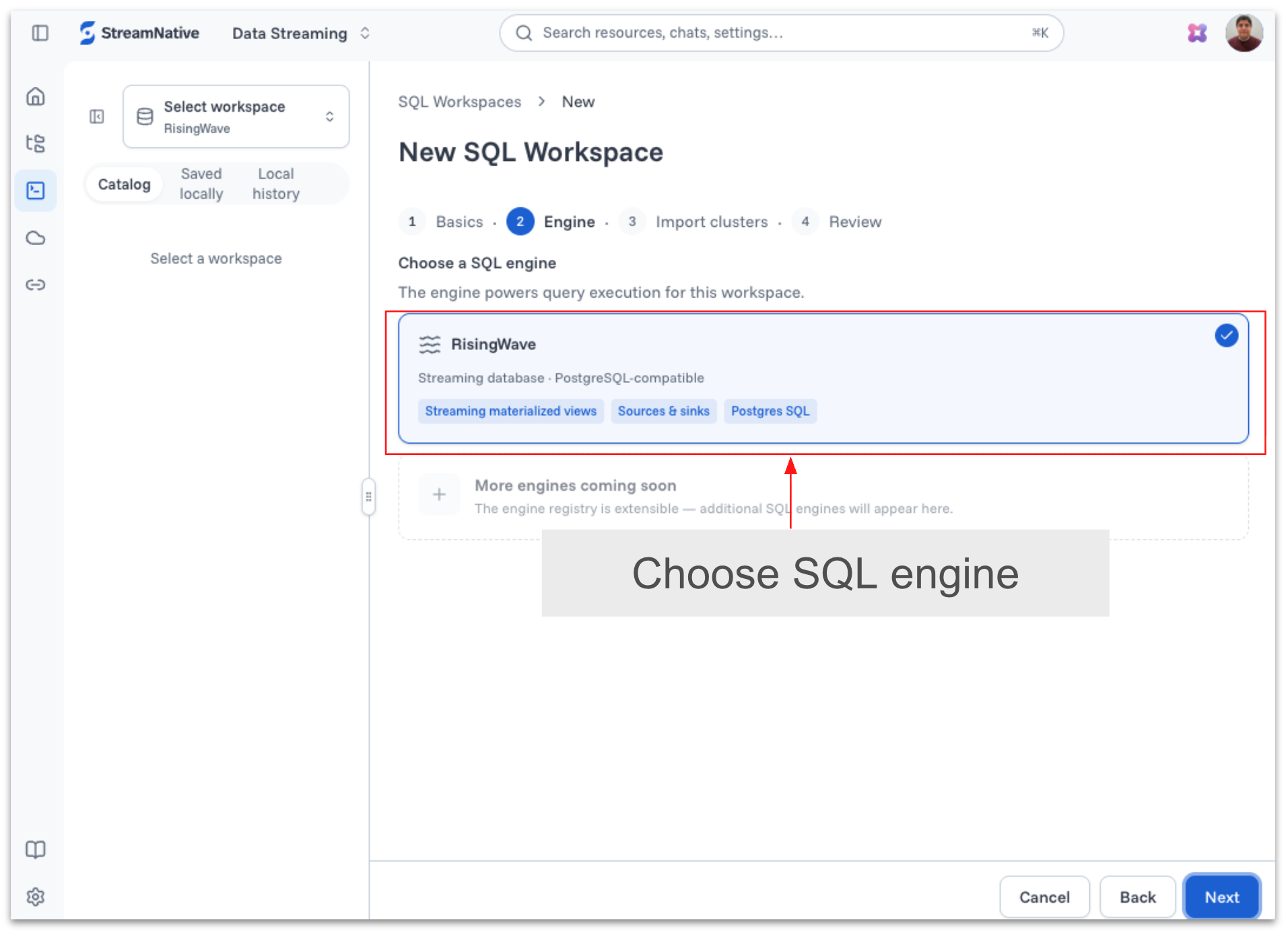Open the colorful assistant icon
Viewport: 1288px width, 931px height.
point(1197,33)
